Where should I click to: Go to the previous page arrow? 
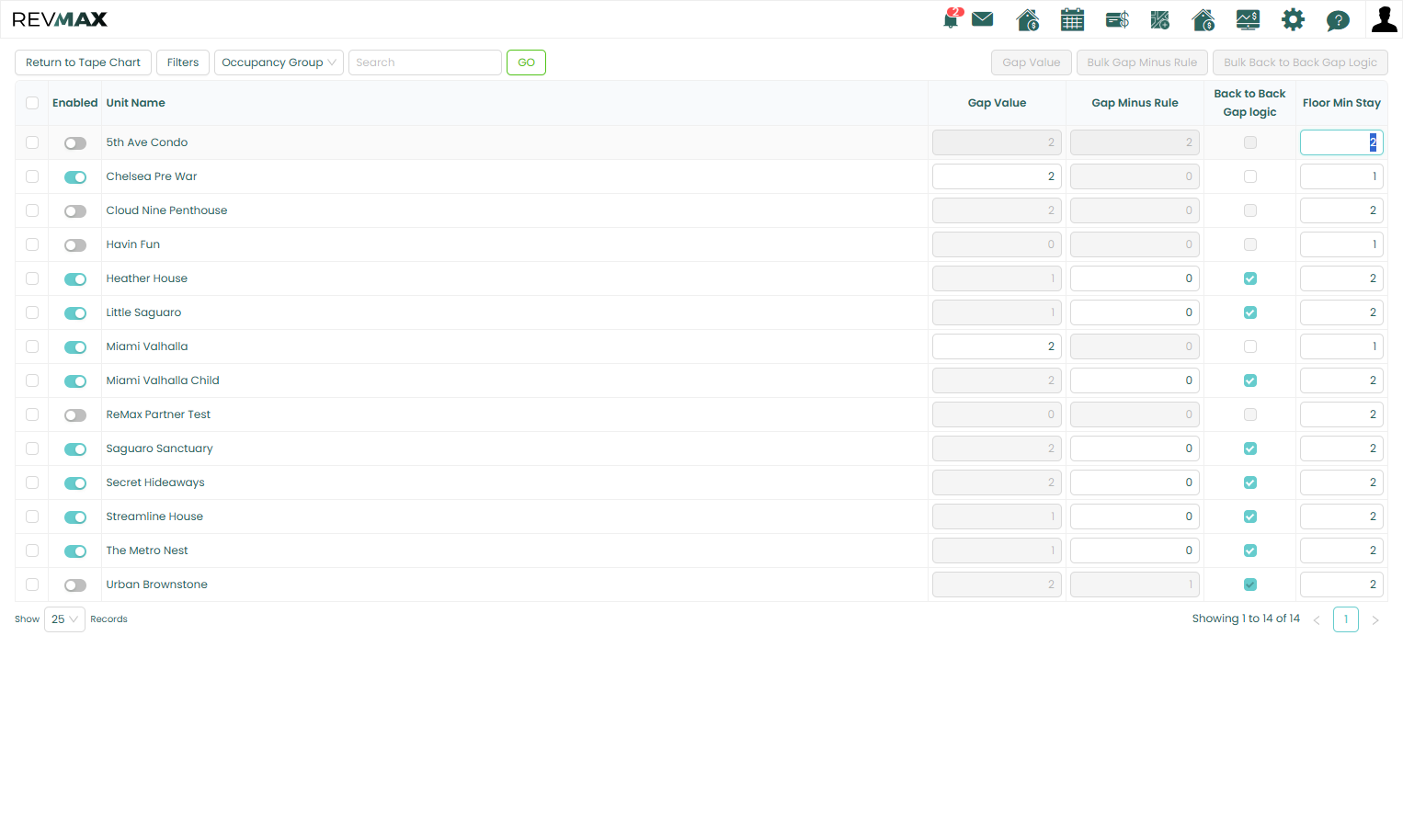click(1317, 620)
